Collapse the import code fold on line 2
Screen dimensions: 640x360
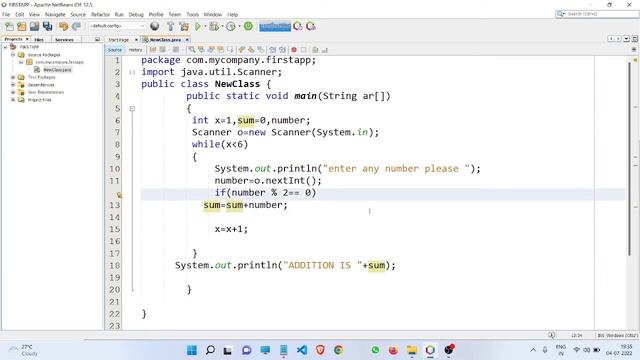point(132,72)
